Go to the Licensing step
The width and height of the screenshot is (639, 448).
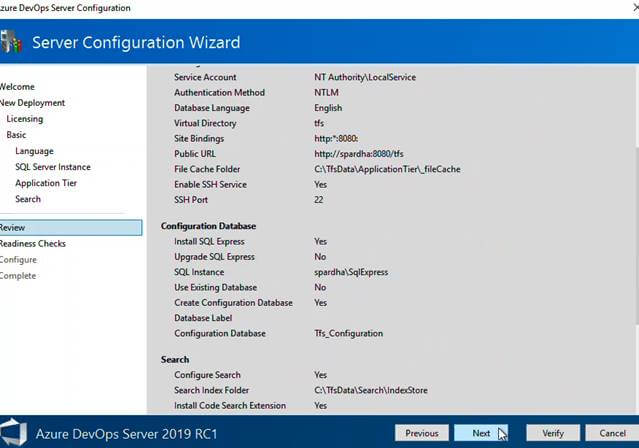point(24,119)
